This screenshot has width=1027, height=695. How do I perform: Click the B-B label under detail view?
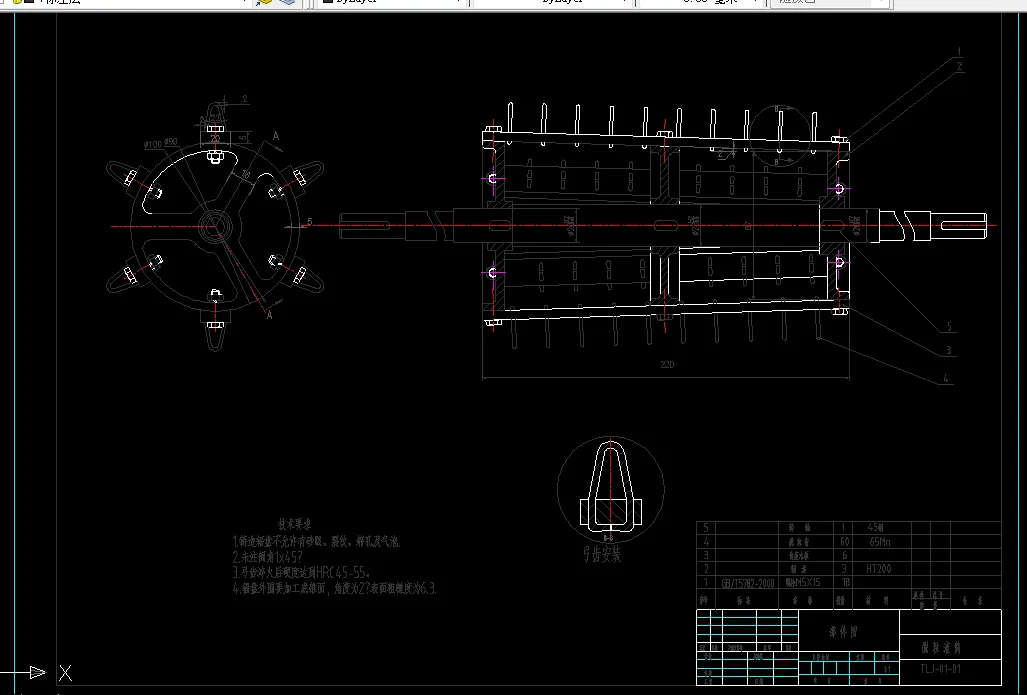[608, 539]
